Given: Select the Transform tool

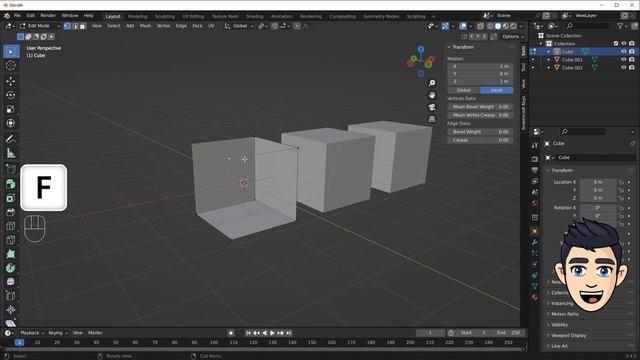Looking at the screenshot, I should (11, 123).
